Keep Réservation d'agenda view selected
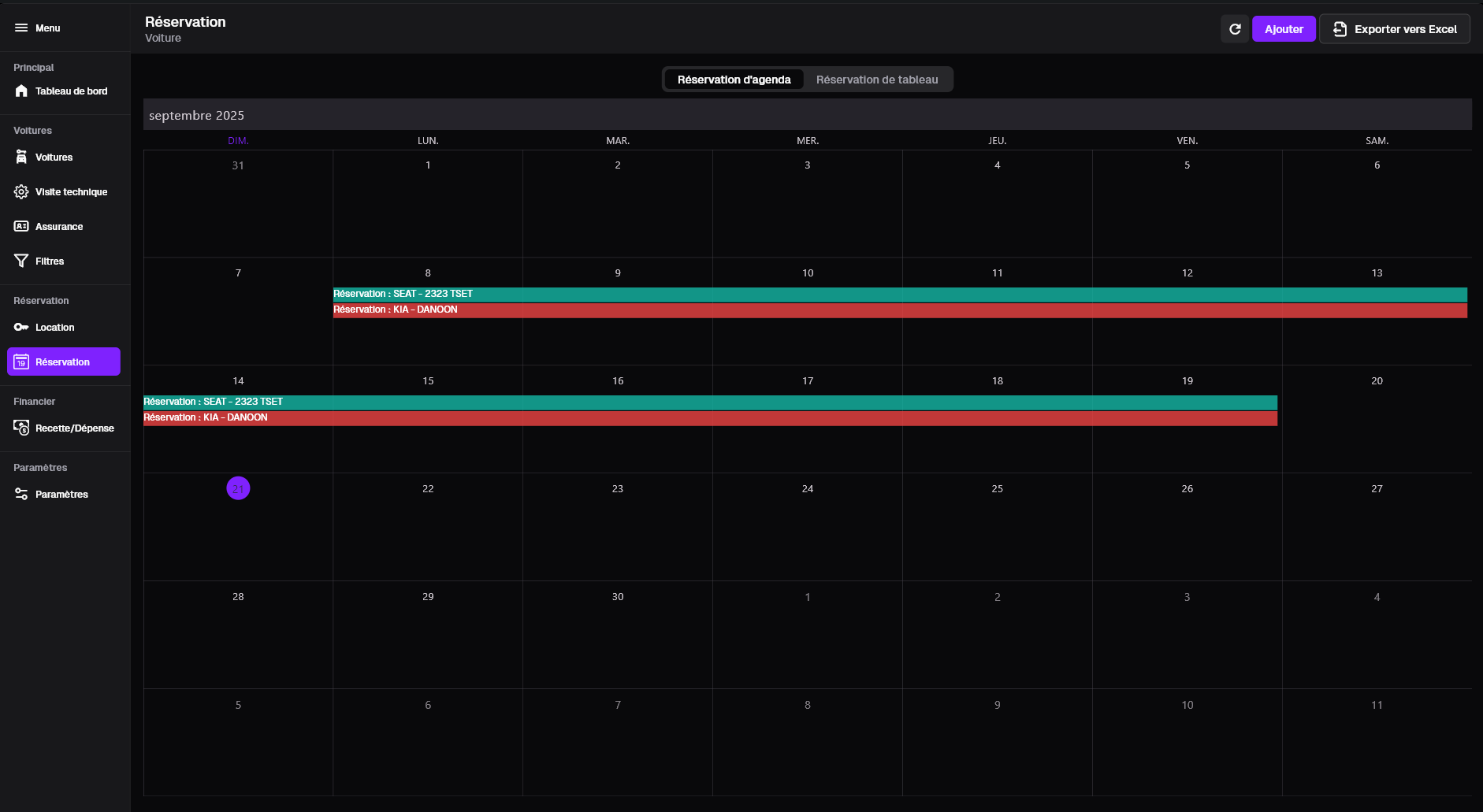 [x=734, y=79]
